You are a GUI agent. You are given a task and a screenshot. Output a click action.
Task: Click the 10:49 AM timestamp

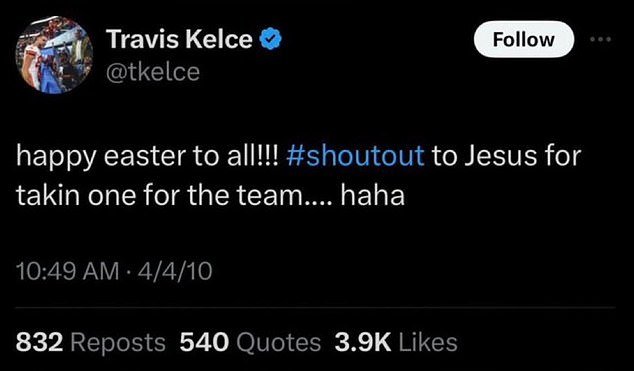tap(68, 271)
